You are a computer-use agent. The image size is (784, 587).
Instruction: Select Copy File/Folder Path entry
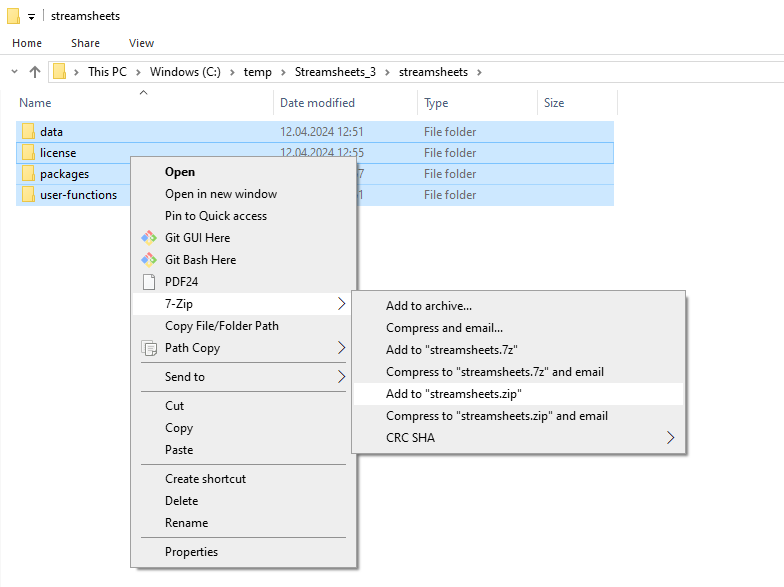tap(222, 326)
